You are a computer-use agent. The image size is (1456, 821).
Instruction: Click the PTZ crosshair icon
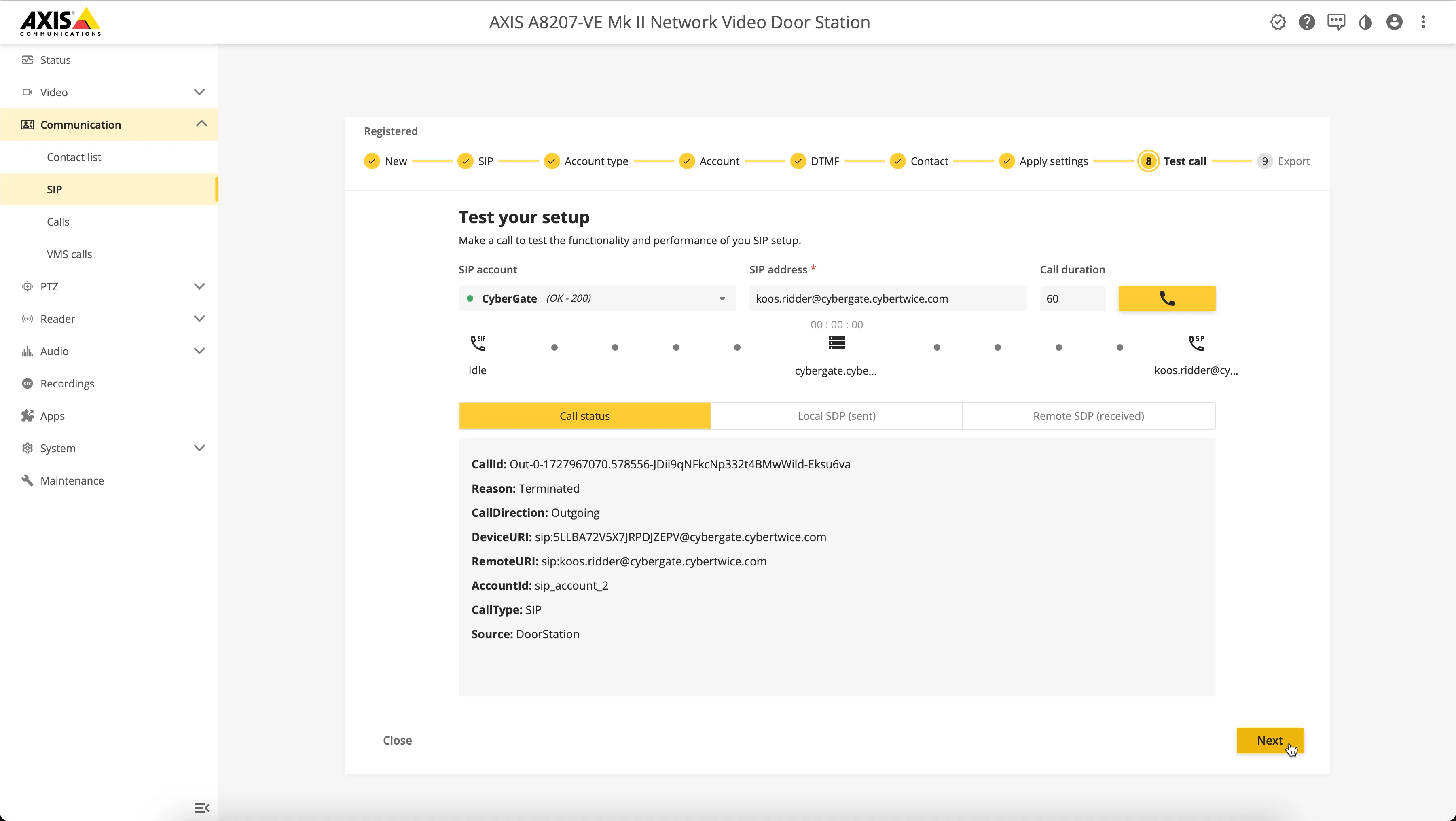(x=27, y=286)
